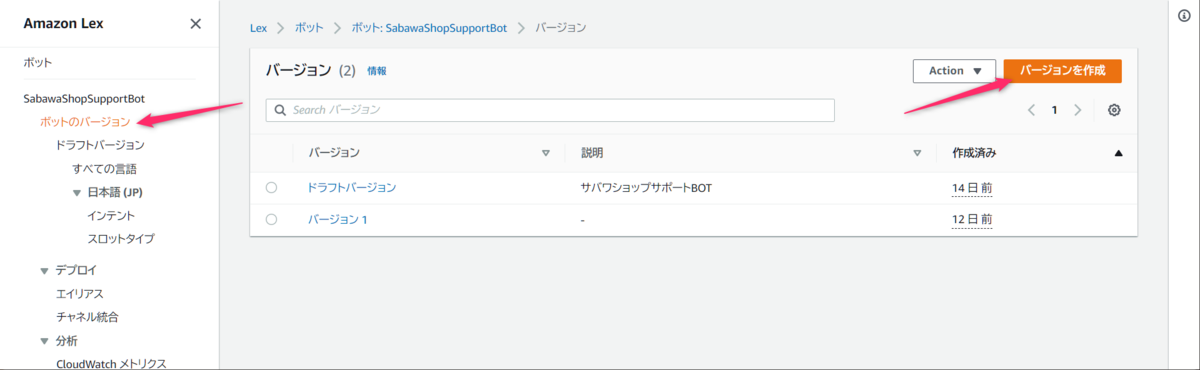1200x370 pixels.
Task: Go to ボット breadcrumb link
Action: pyautogui.click(x=309, y=27)
